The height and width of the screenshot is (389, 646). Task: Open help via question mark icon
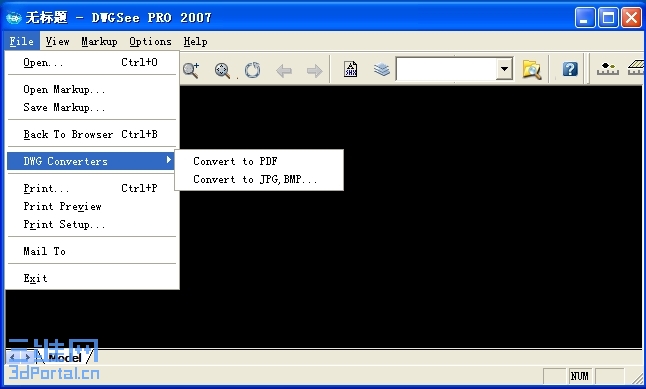(x=570, y=69)
